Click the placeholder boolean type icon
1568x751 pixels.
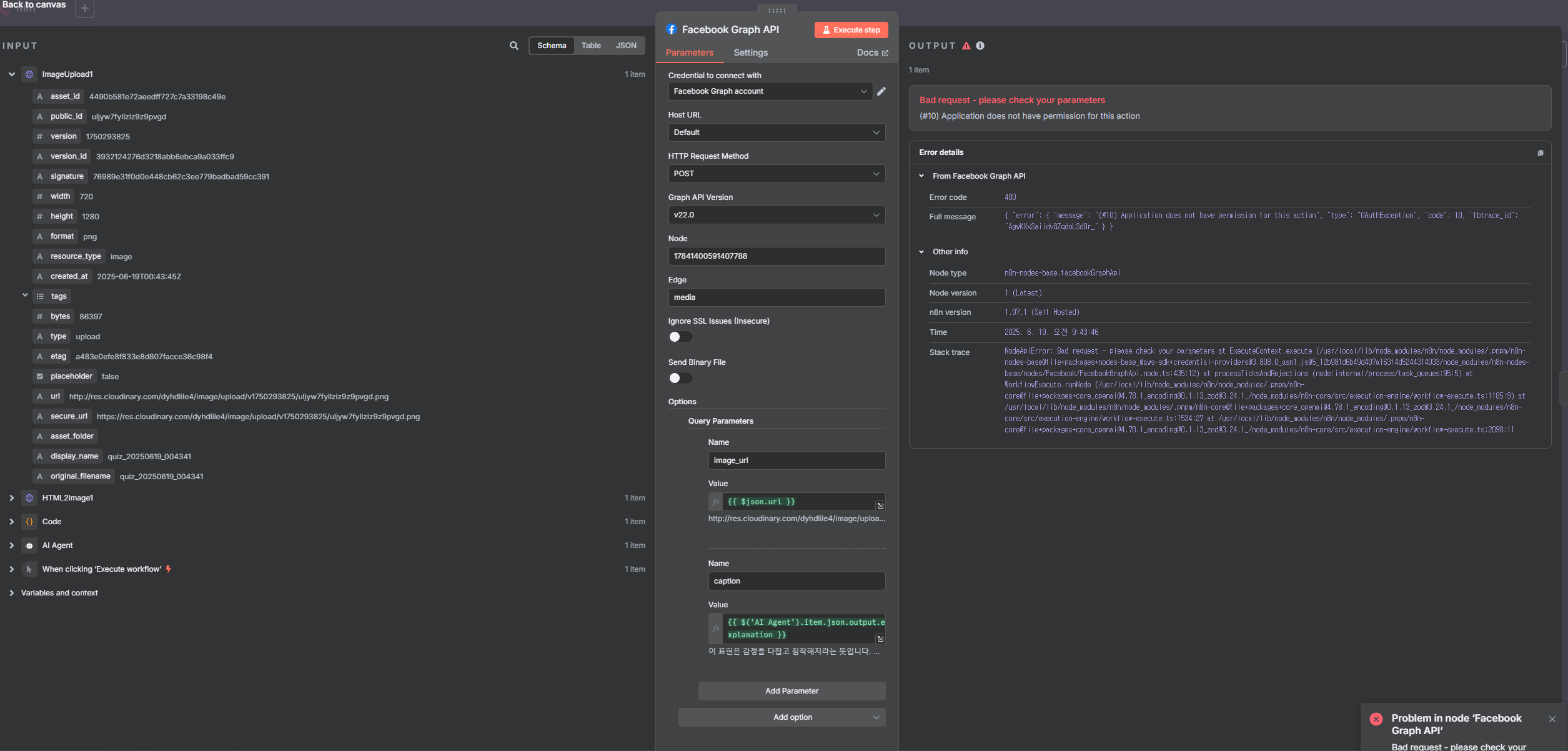40,376
